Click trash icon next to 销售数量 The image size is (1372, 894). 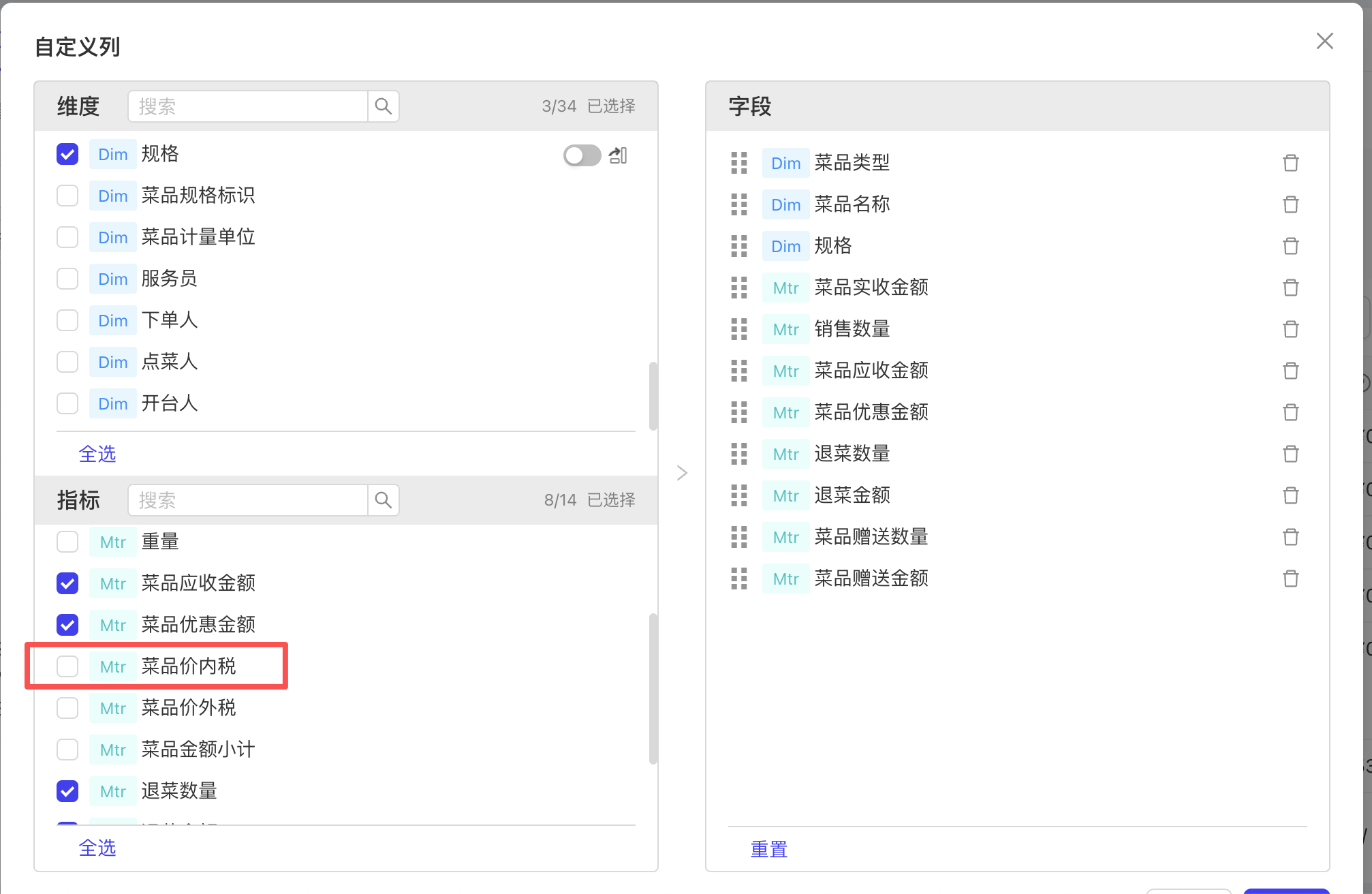[1290, 329]
